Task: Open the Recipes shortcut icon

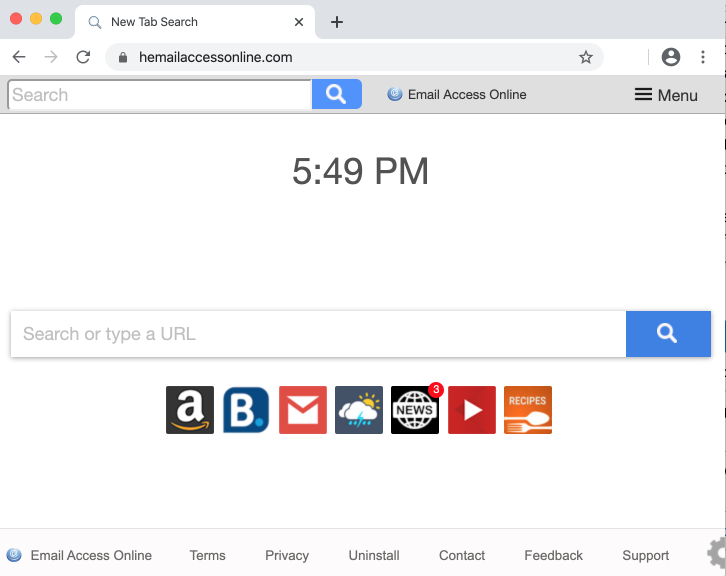Action: [528, 410]
